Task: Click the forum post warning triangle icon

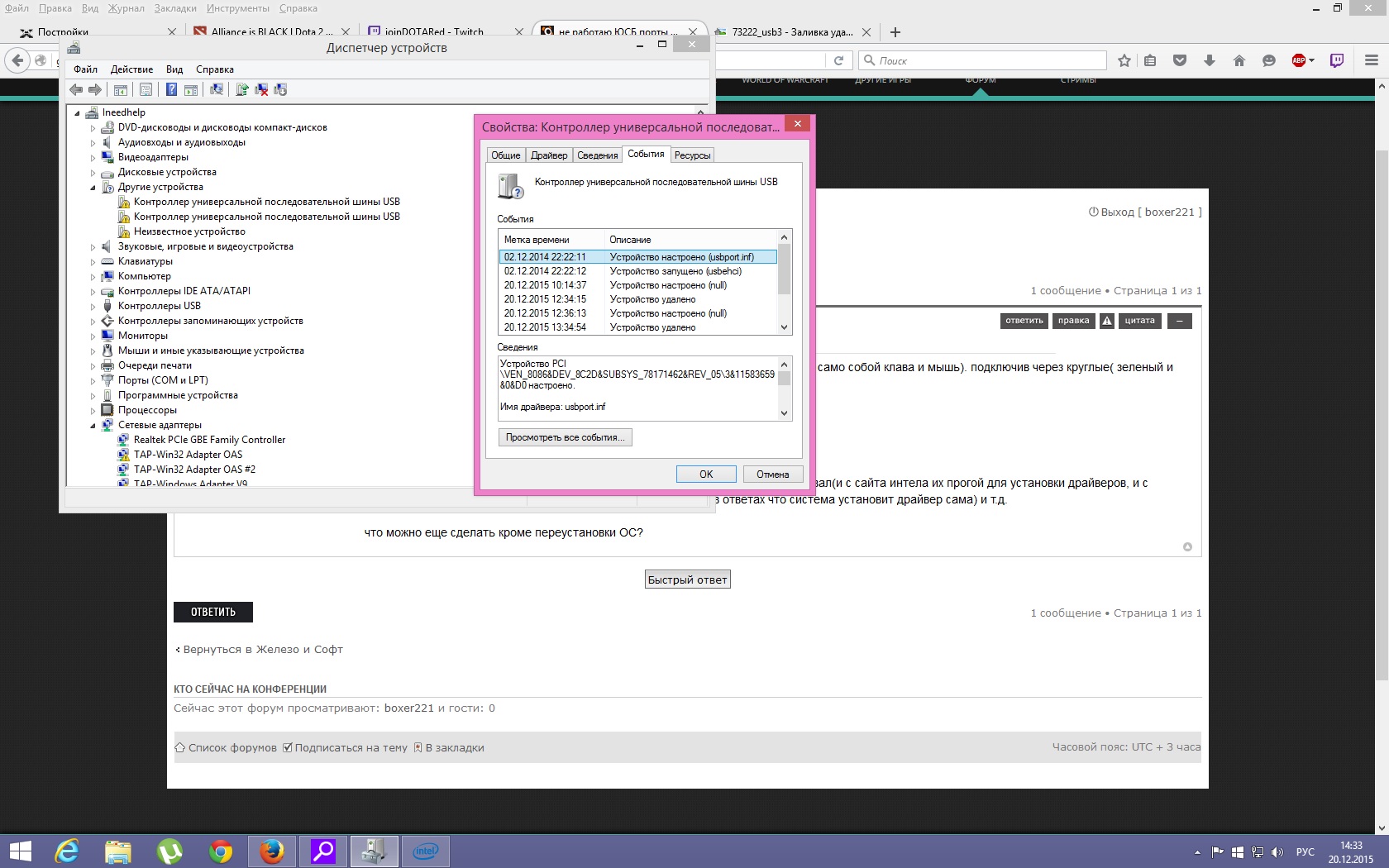Action: (1107, 321)
